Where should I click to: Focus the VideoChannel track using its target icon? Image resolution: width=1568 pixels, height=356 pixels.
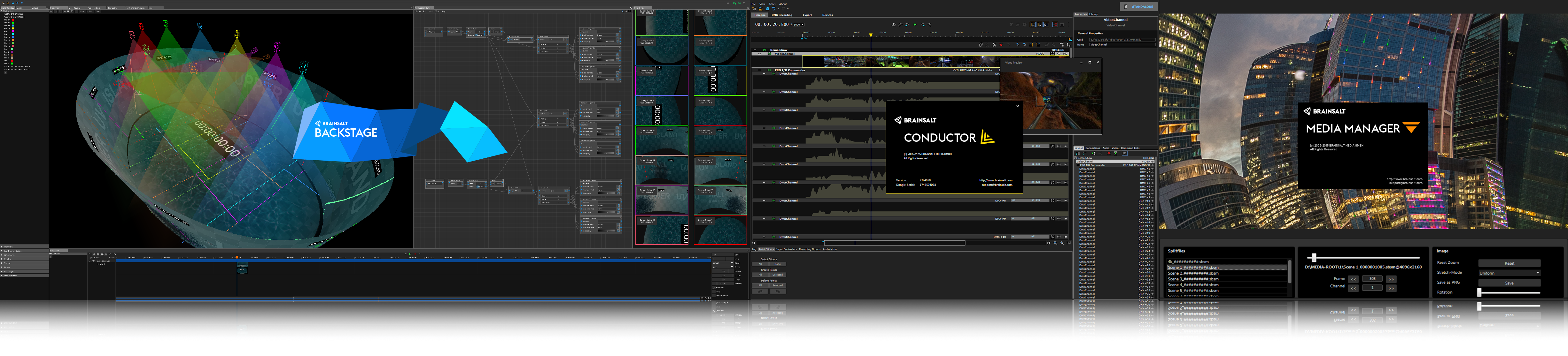pos(1052,54)
